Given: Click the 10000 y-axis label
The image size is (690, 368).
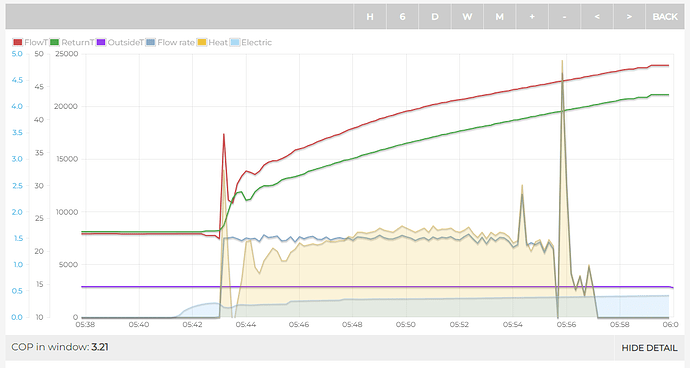Looking at the screenshot, I should click(67, 212).
